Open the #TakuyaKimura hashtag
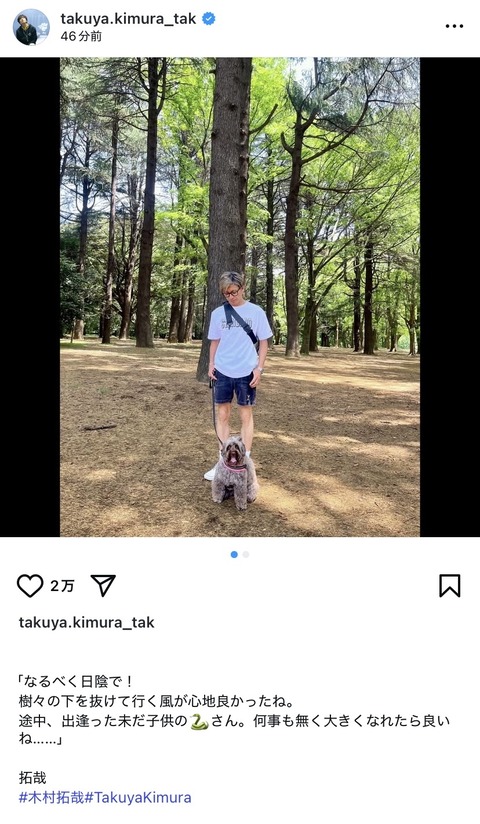480x824 pixels. click(x=138, y=797)
